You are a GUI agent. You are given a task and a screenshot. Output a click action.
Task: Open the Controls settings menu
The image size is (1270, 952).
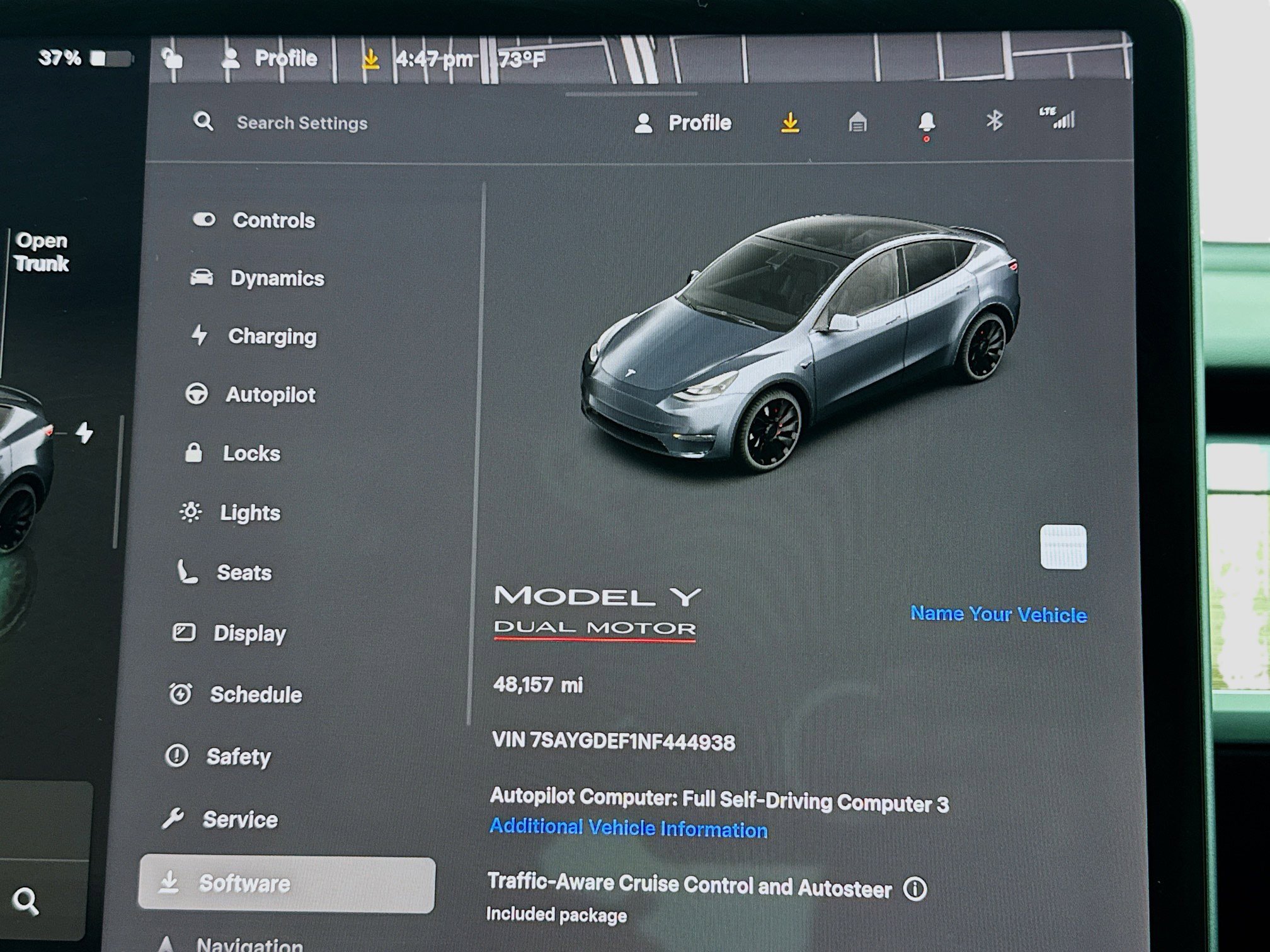253,220
